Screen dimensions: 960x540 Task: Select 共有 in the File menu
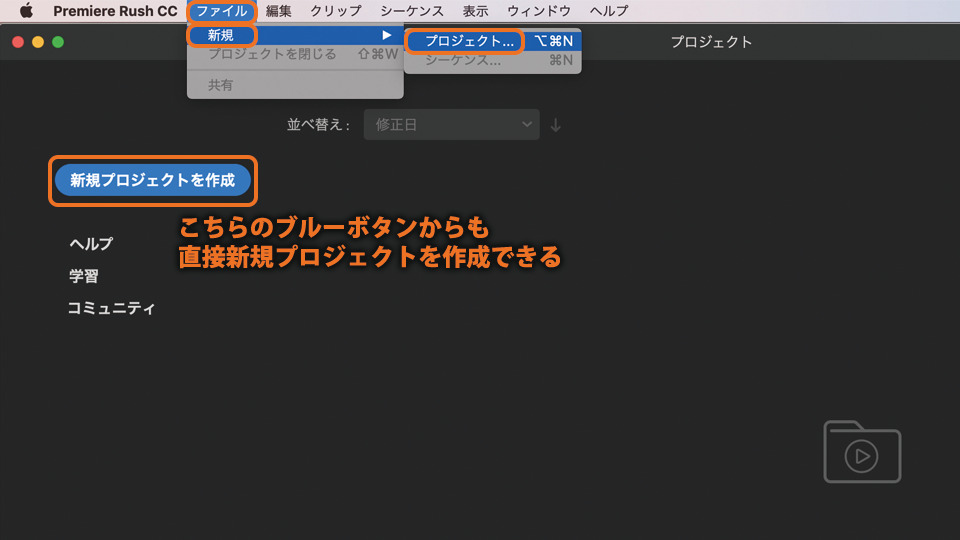pyautogui.click(x=295, y=84)
